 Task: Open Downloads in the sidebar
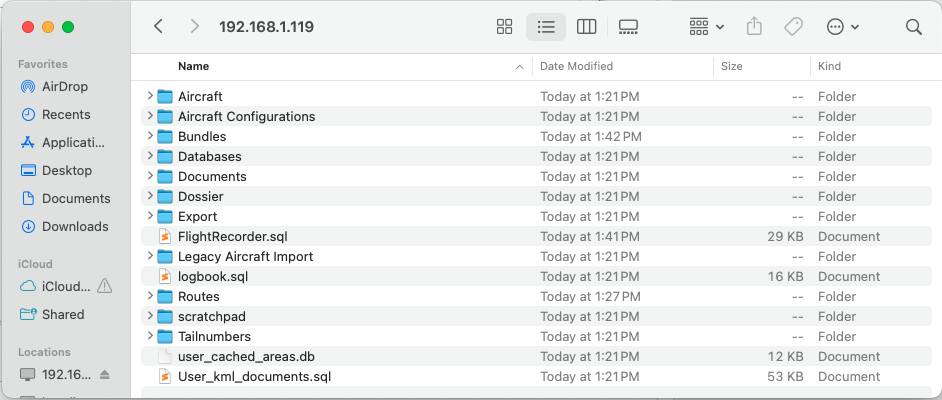point(64,226)
